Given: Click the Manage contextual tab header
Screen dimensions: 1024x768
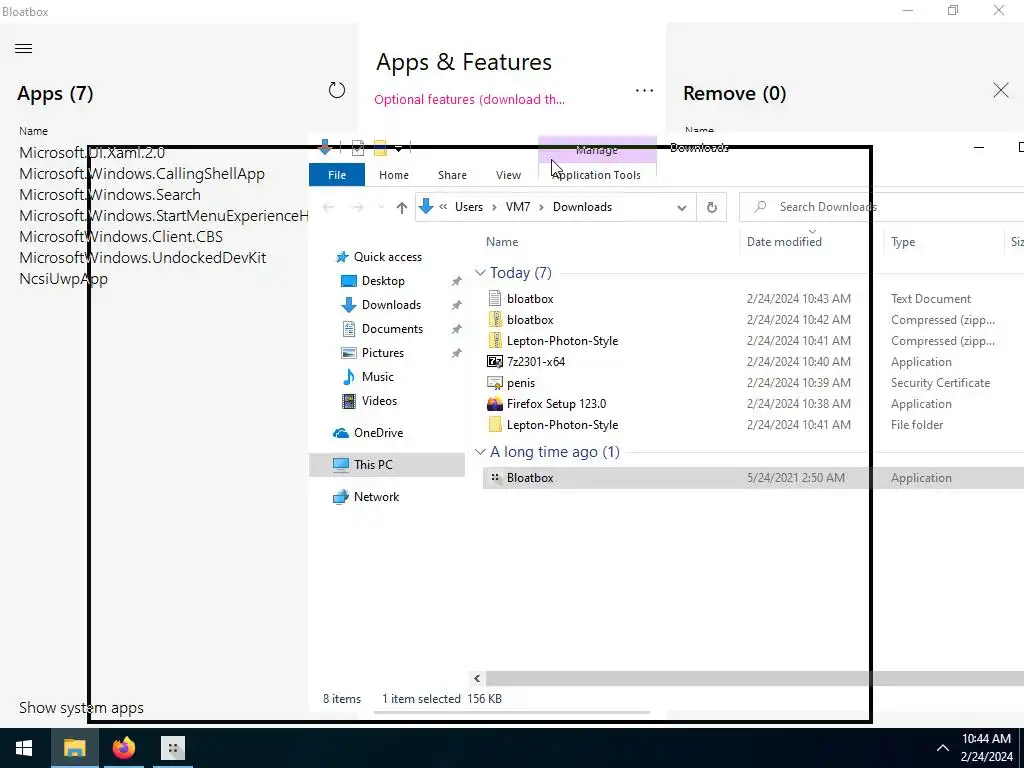Looking at the screenshot, I should [x=597, y=150].
